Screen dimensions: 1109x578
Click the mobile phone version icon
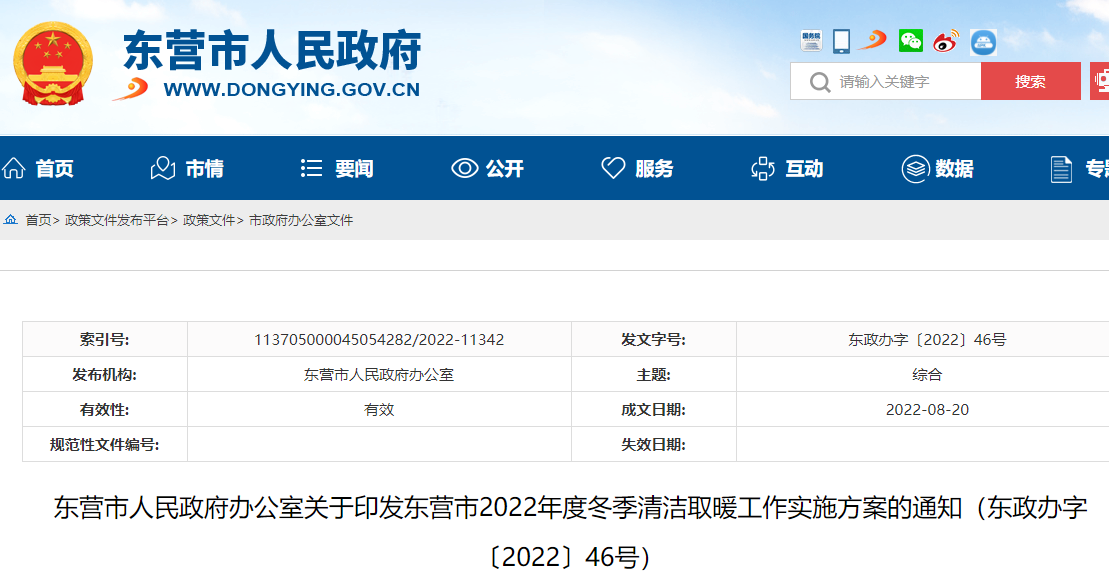[x=842, y=40]
